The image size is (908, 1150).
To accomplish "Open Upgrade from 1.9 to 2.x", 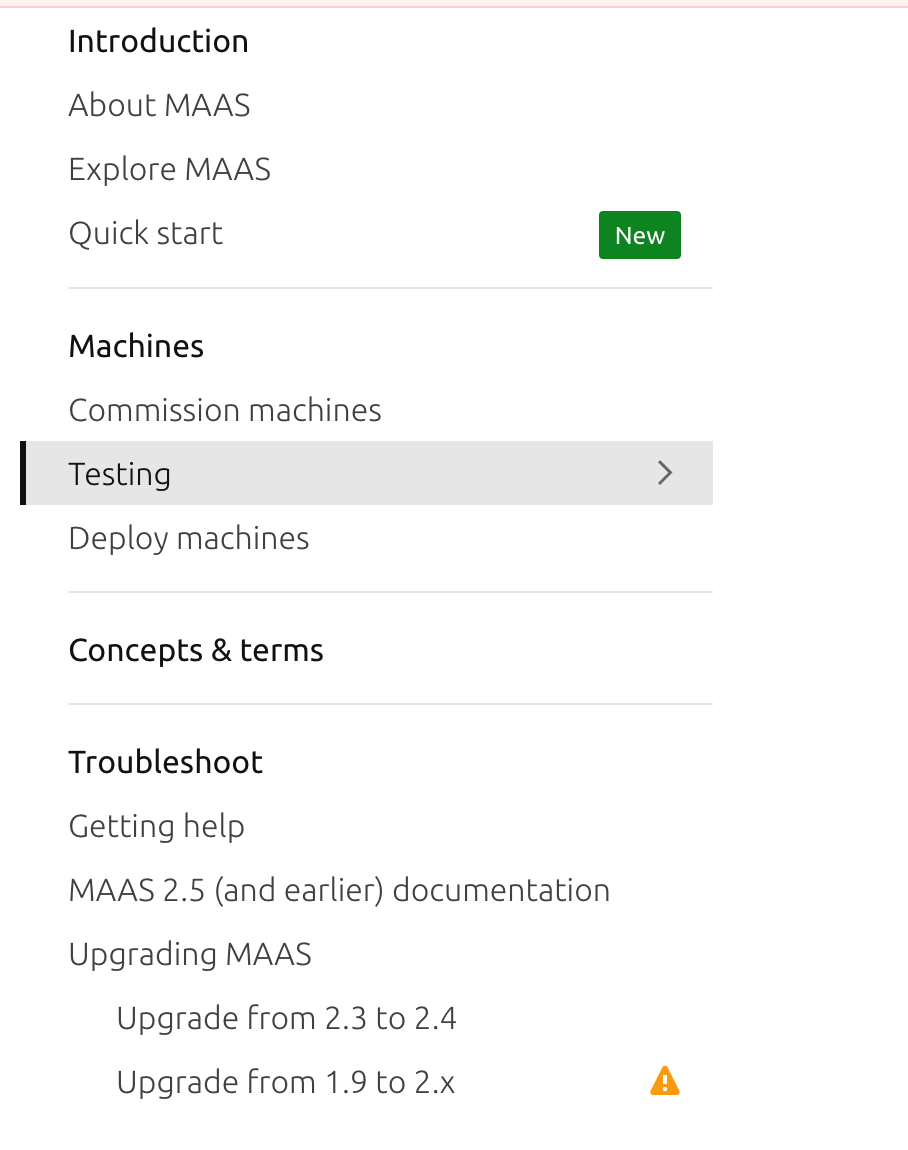I will pos(286,1082).
